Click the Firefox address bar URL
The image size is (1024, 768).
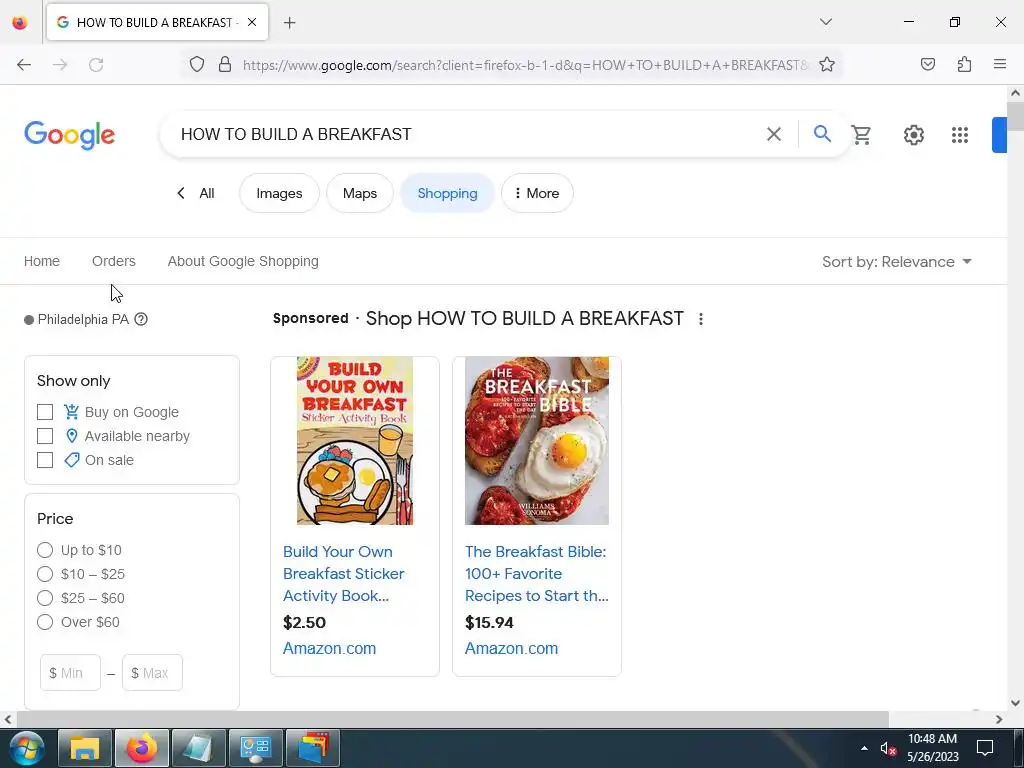[524, 65]
